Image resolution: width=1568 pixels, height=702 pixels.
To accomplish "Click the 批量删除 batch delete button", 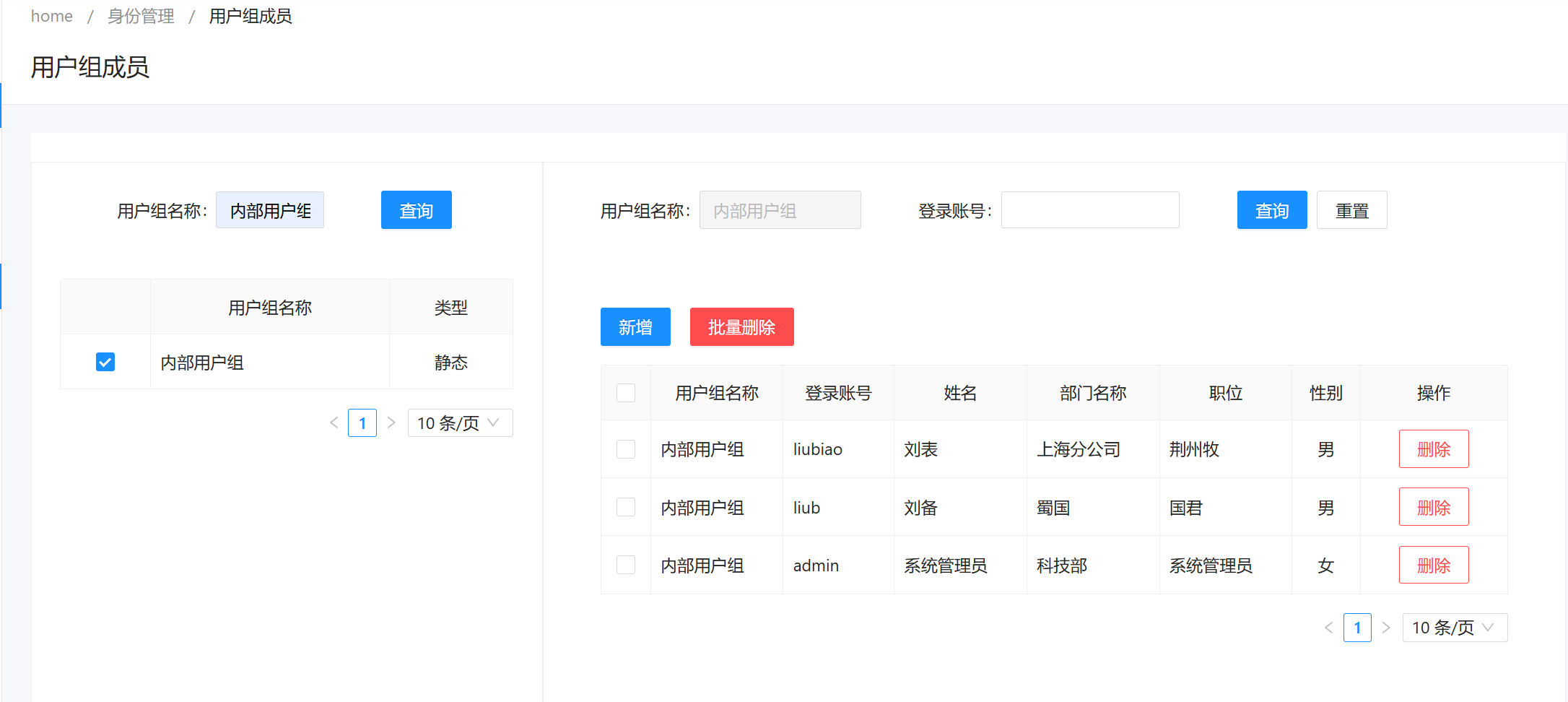I will click(x=741, y=326).
